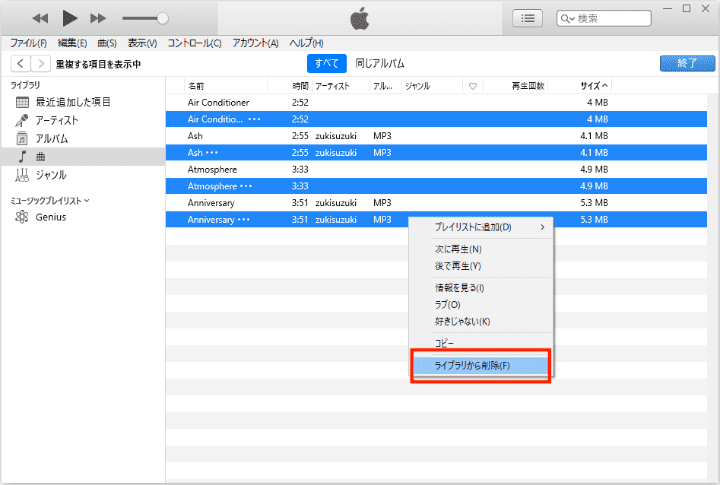Open Genius playlist atom icon
Viewport: 720px width, 485px height.
22,217
